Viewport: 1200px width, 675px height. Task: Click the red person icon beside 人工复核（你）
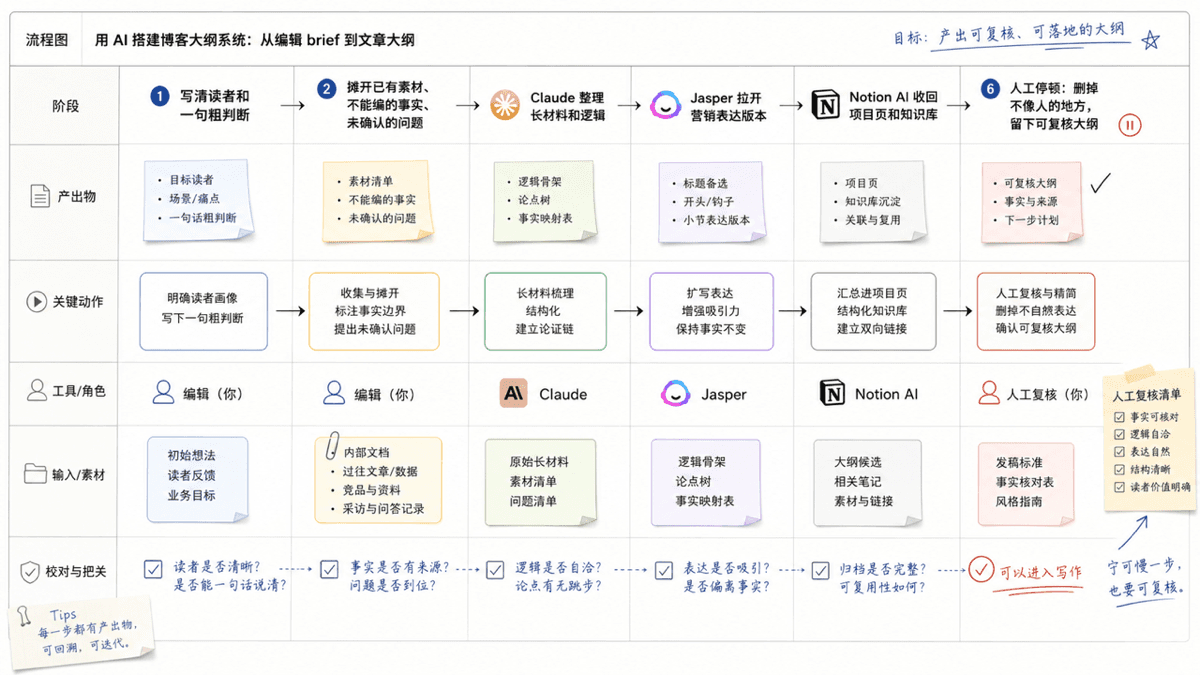point(990,392)
